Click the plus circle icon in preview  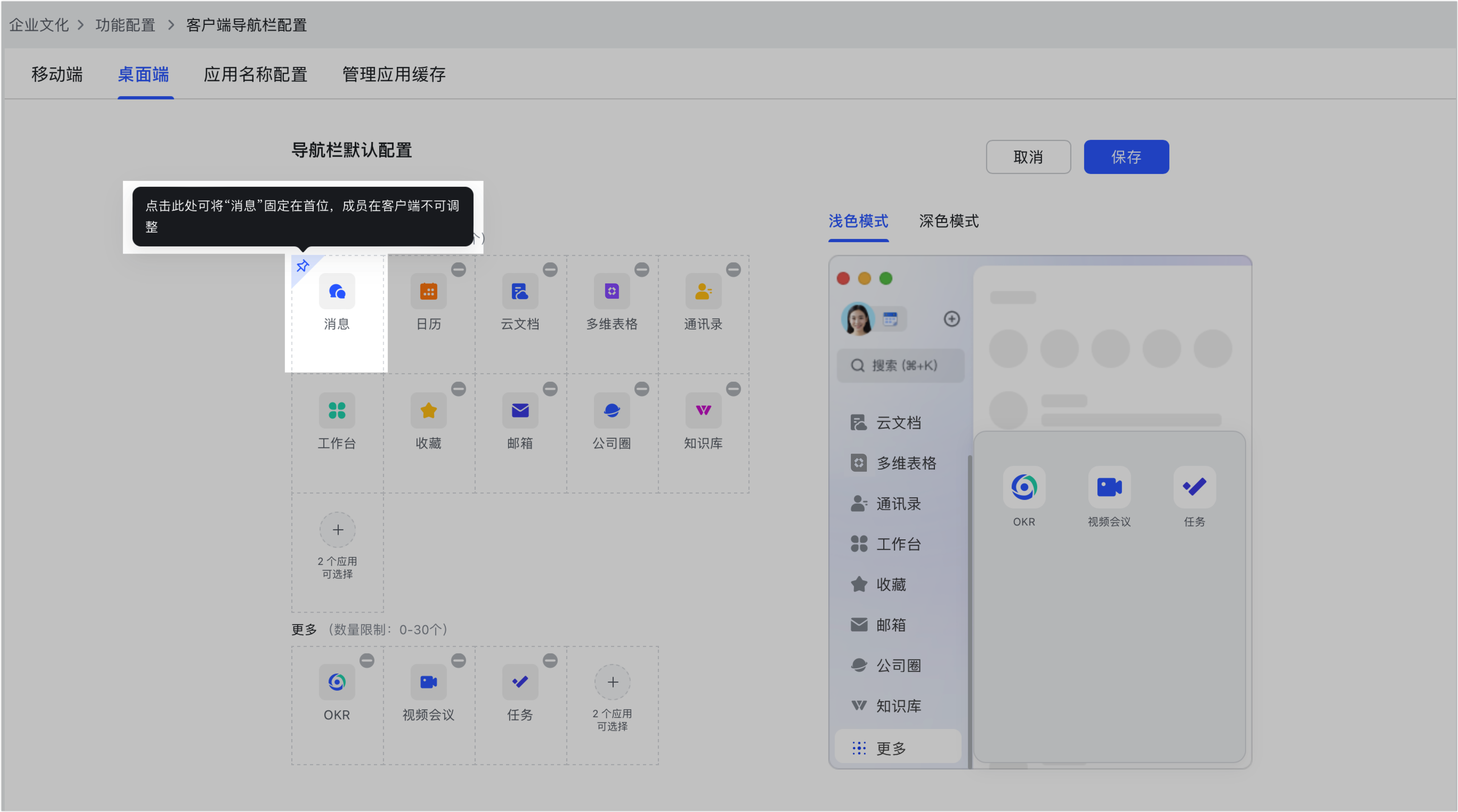point(952,319)
